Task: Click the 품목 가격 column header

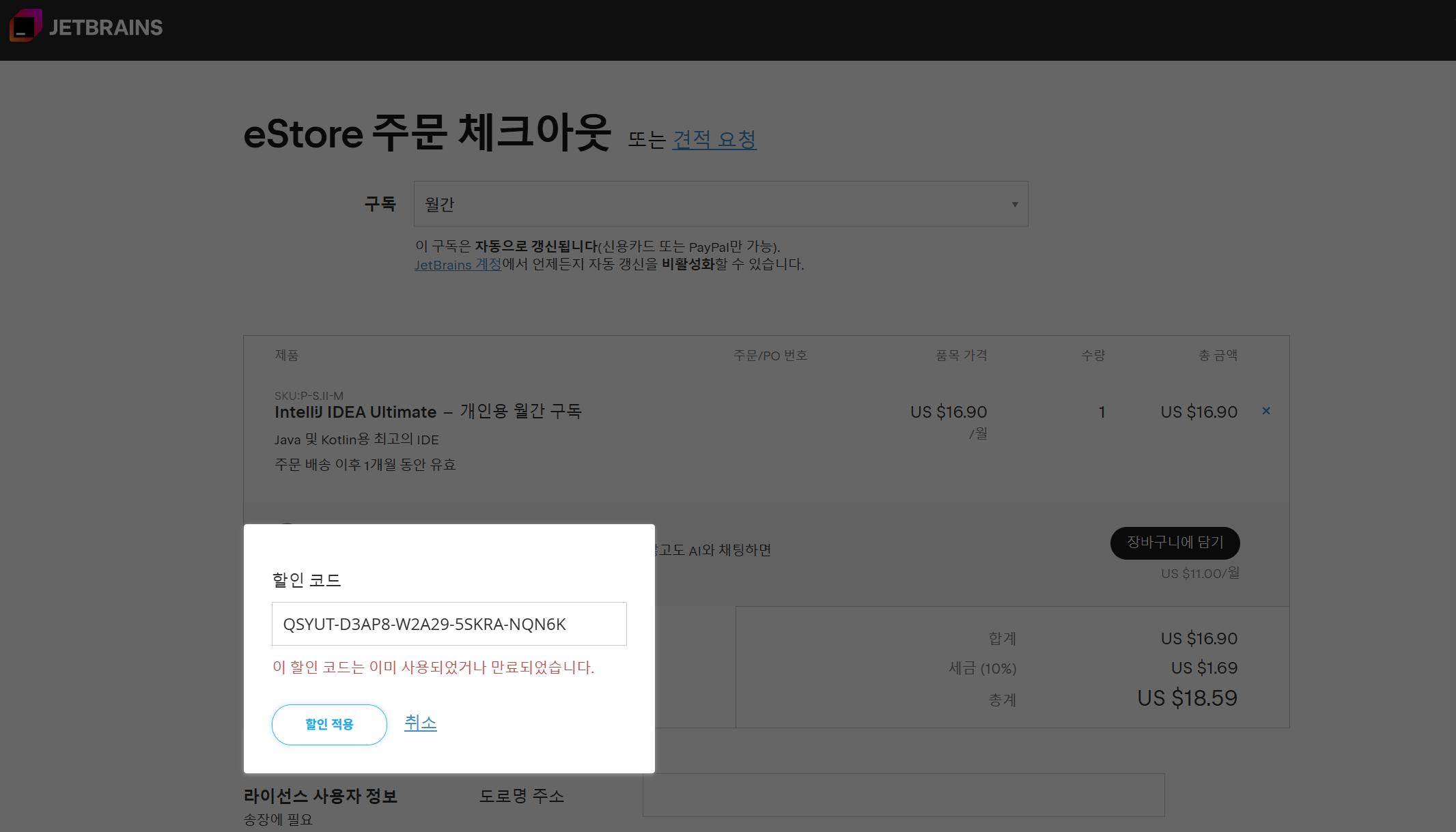Action: tap(961, 356)
